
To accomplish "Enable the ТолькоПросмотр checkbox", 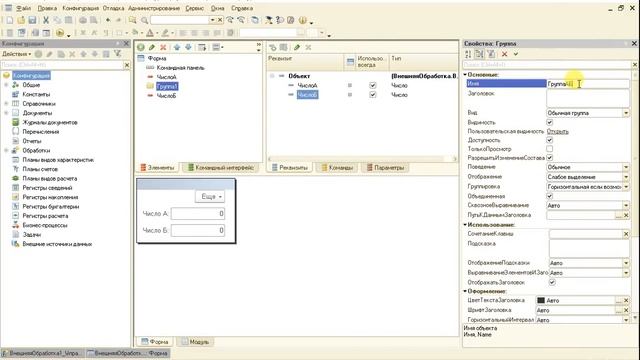I will pyautogui.click(x=550, y=149).
